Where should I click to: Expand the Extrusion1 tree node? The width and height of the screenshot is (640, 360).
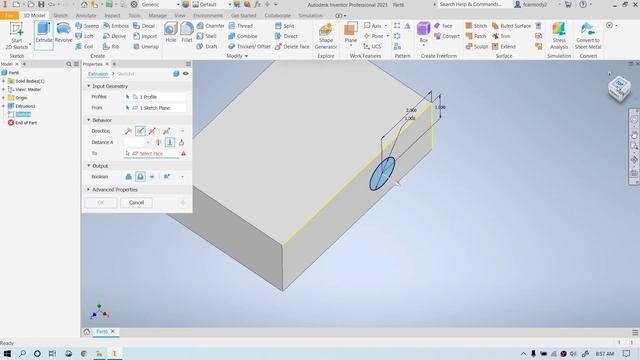click(4, 106)
